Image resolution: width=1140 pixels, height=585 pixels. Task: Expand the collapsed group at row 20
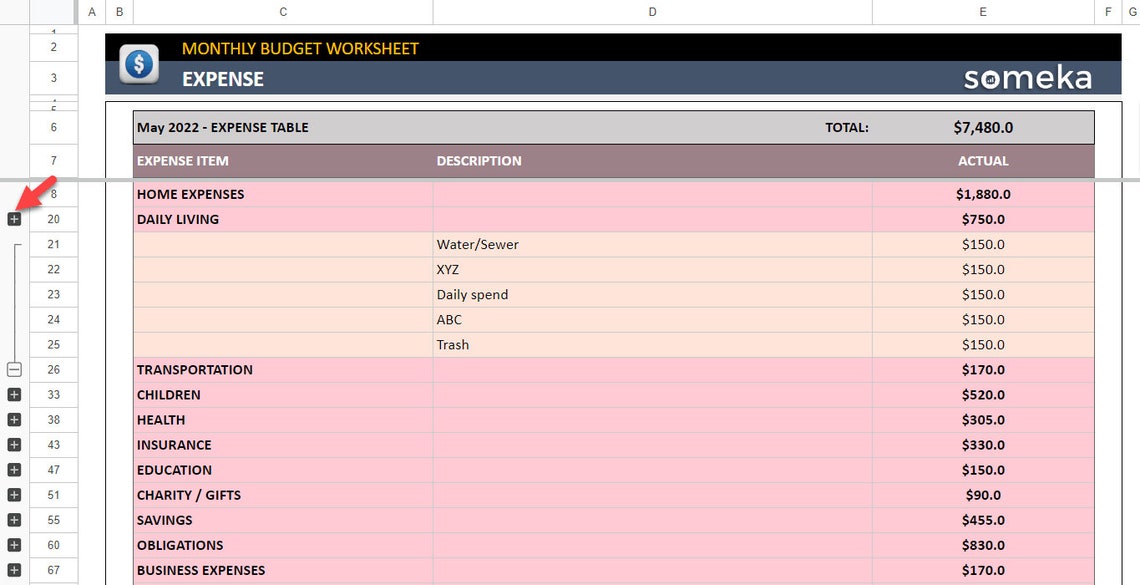point(14,219)
